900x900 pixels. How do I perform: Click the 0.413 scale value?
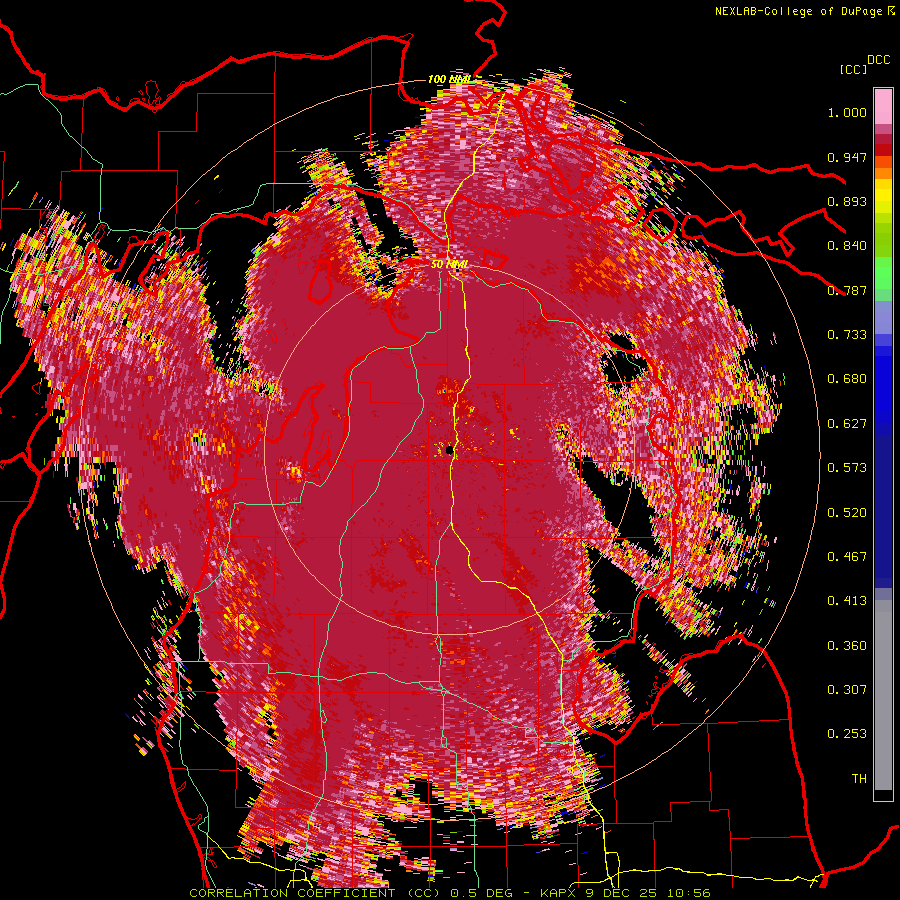point(847,601)
